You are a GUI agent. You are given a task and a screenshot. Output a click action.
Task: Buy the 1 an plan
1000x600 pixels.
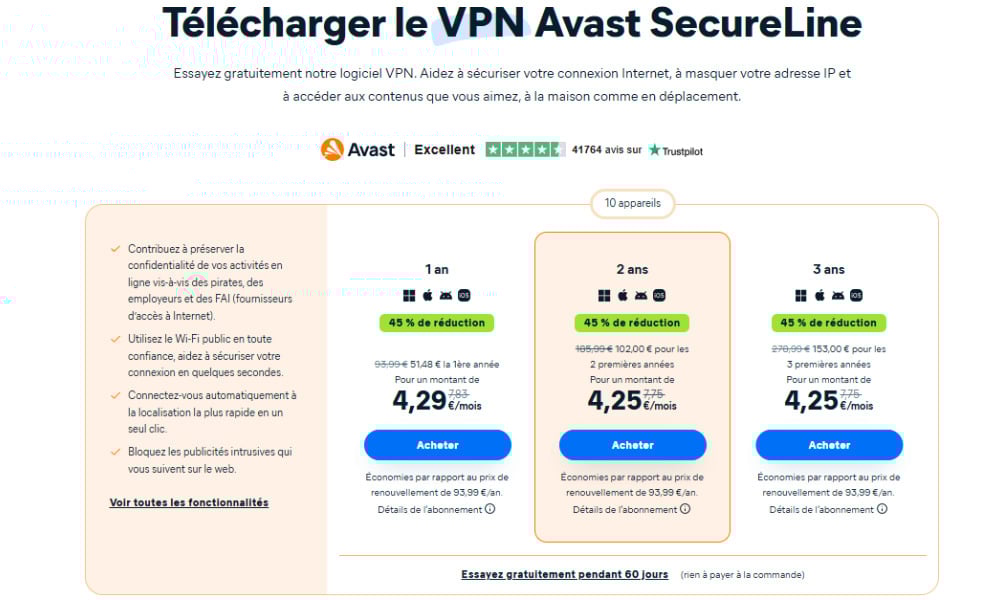(437, 445)
